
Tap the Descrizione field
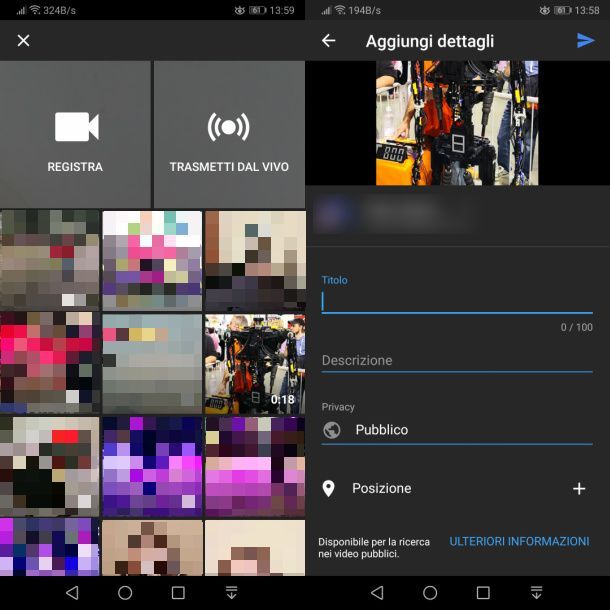click(x=457, y=361)
